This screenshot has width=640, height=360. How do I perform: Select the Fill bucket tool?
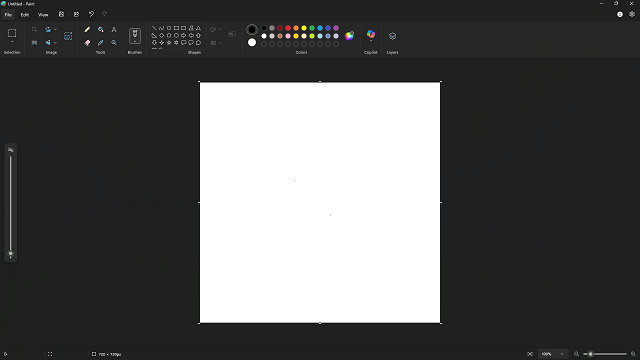pyautogui.click(x=100, y=29)
